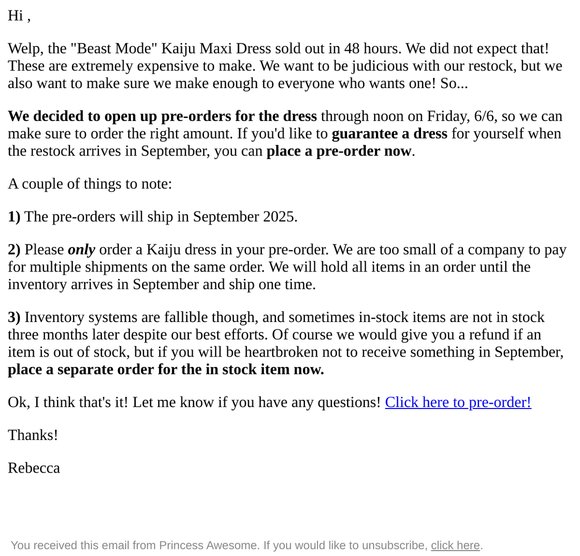Click the "September 2025" ship date text

click(x=243, y=217)
